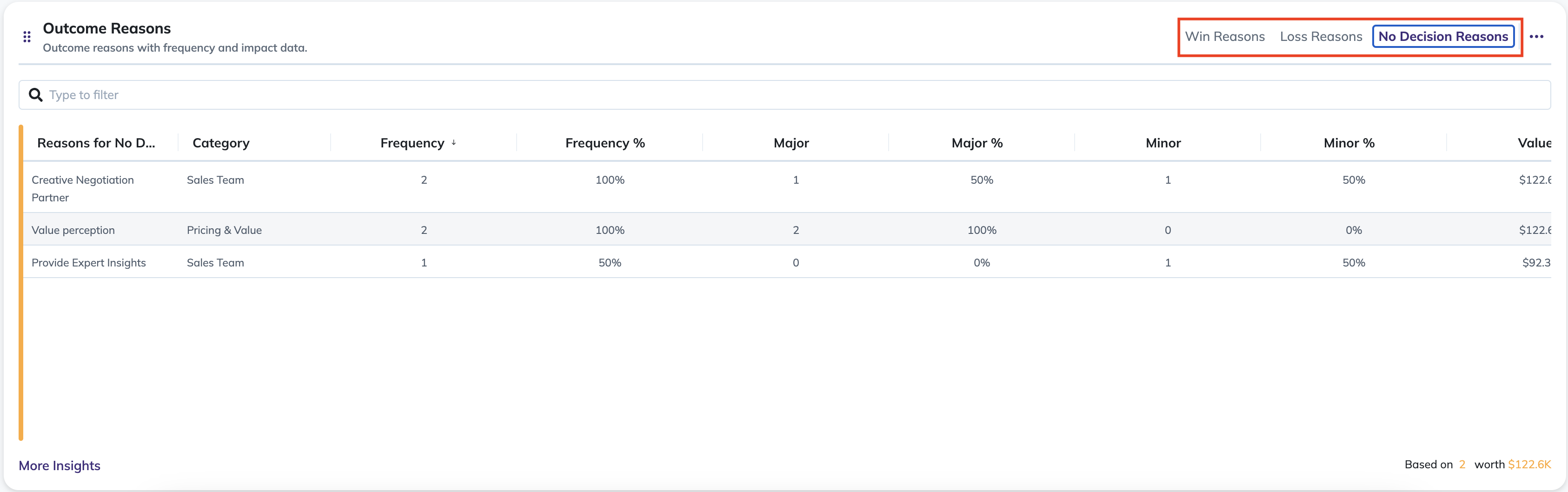
Task: Open the More Insights link
Action: [60, 465]
